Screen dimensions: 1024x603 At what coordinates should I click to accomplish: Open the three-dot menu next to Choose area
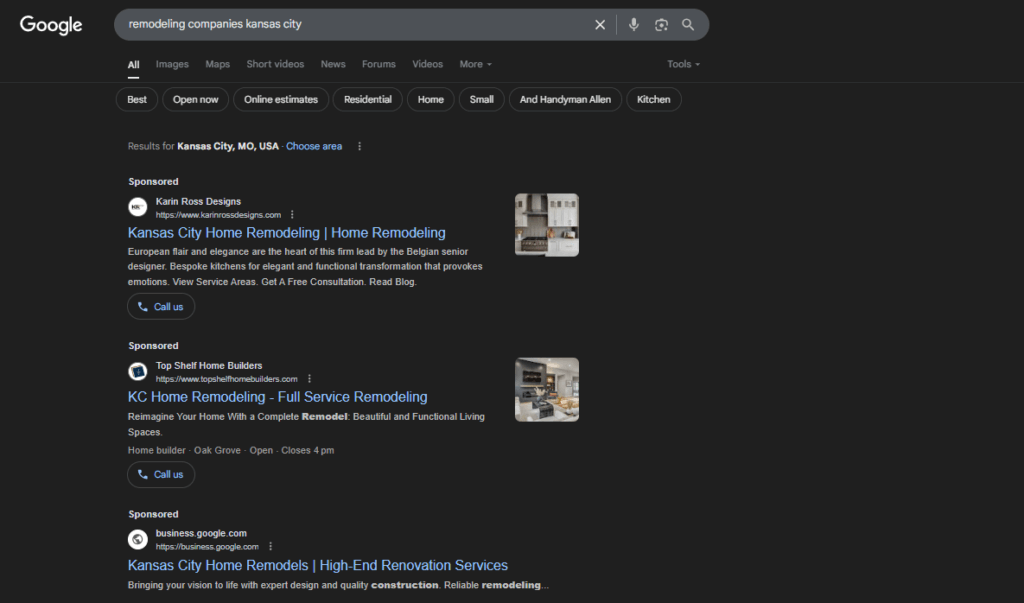[x=358, y=146]
